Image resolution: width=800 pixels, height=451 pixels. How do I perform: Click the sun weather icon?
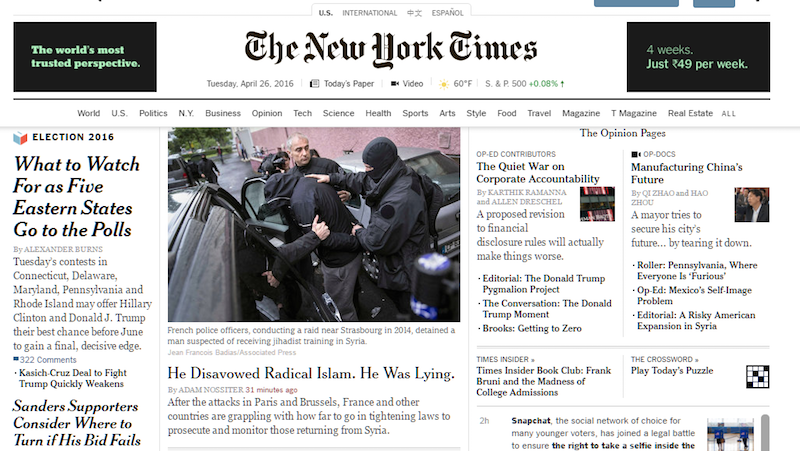444,84
